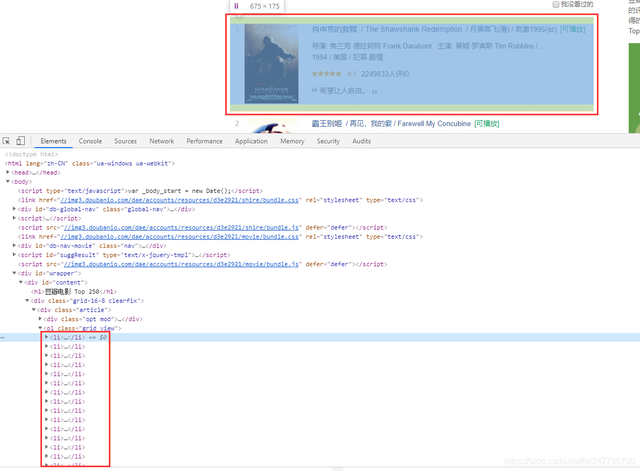Viewport: 640px width, 471px height.
Task: Collapse the ol grid_view node
Action: tap(40, 328)
